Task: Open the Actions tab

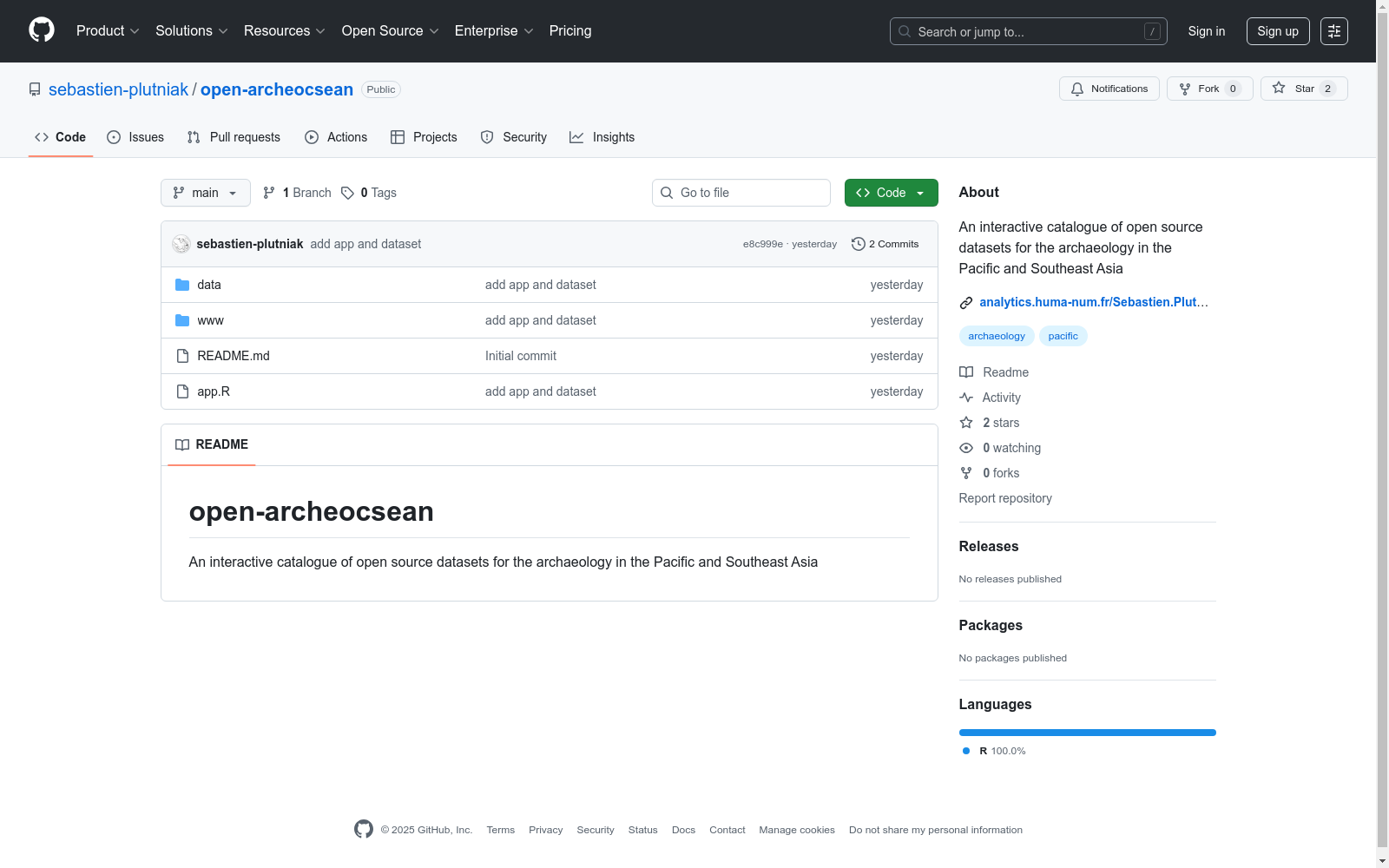Action: tap(336, 137)
